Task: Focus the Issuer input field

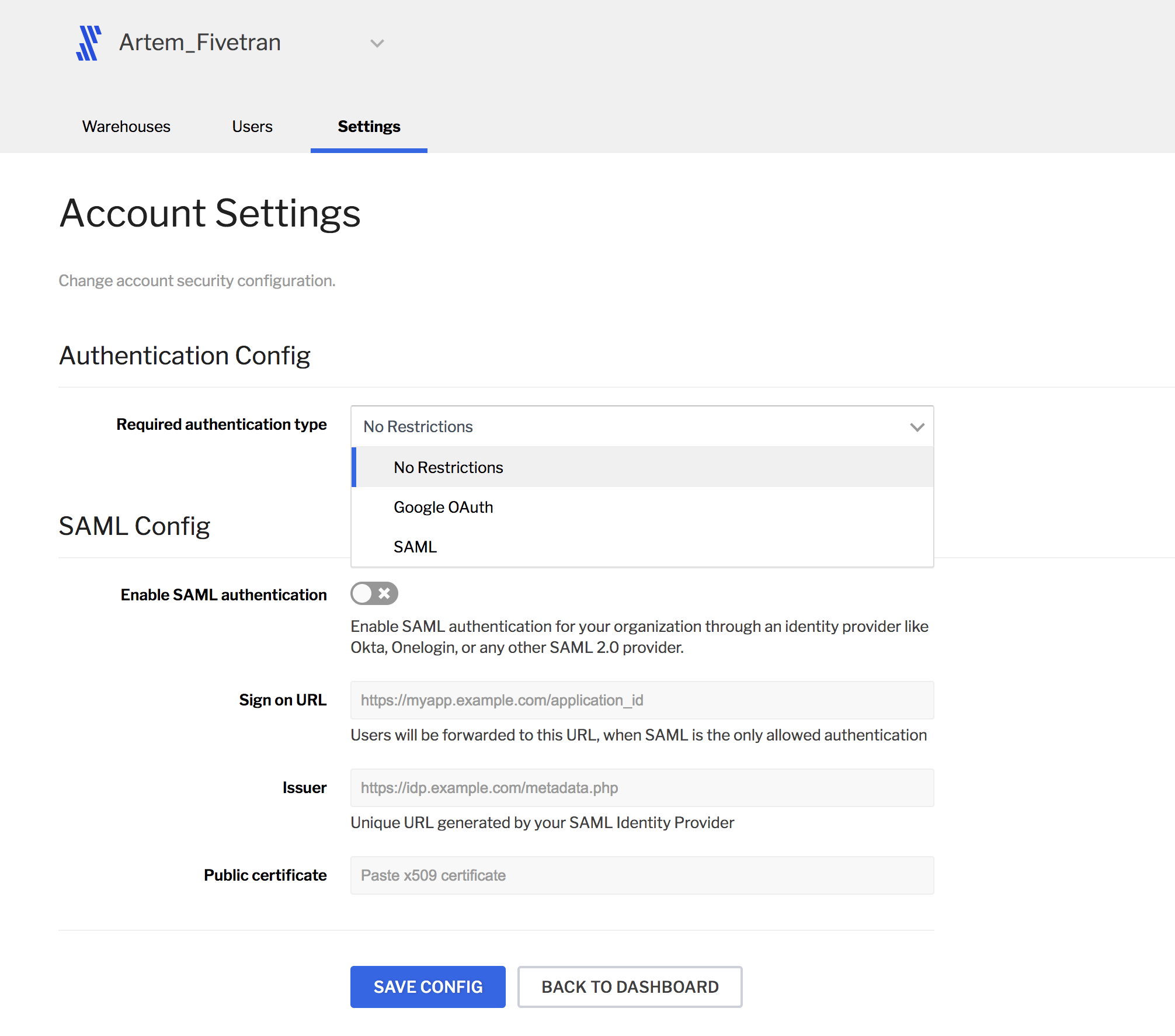Action: point(642,788)
